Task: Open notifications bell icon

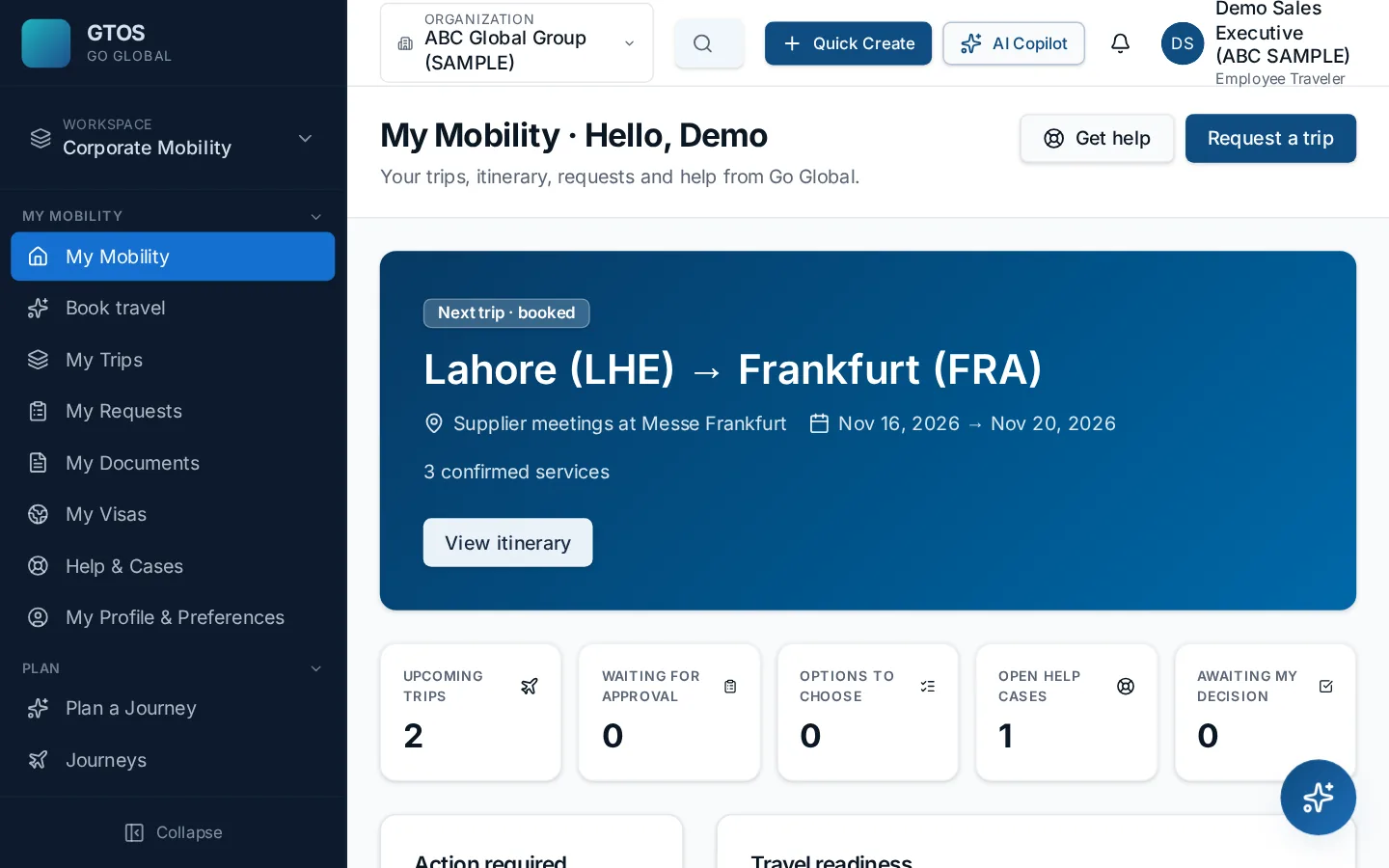Action: [x=1120, y=43]
